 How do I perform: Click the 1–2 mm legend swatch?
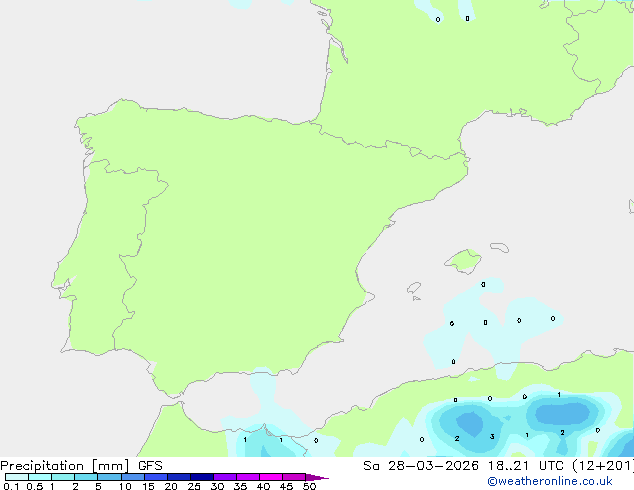pos(63,477)
